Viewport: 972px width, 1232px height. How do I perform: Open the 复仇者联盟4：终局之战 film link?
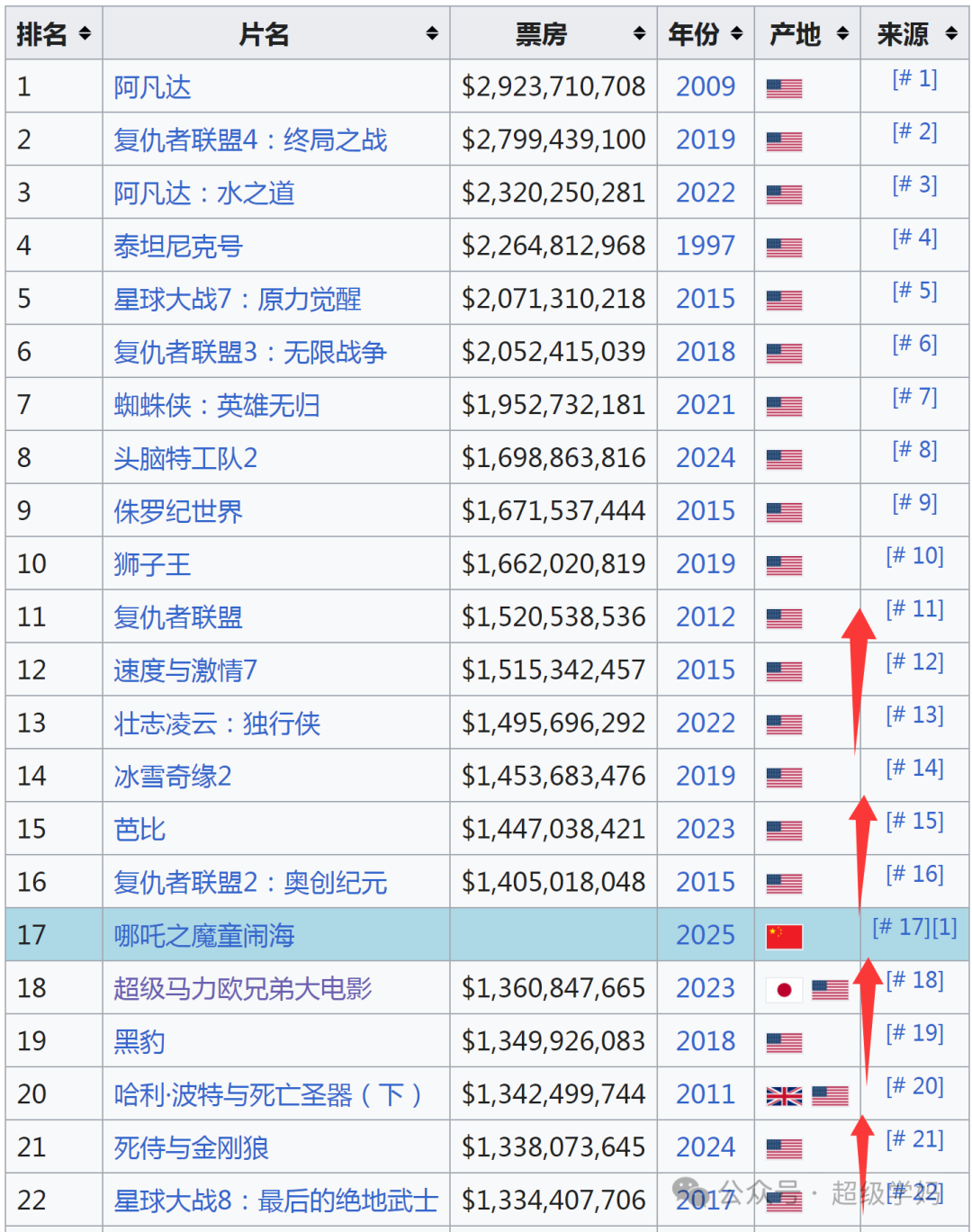pos(250,140)
